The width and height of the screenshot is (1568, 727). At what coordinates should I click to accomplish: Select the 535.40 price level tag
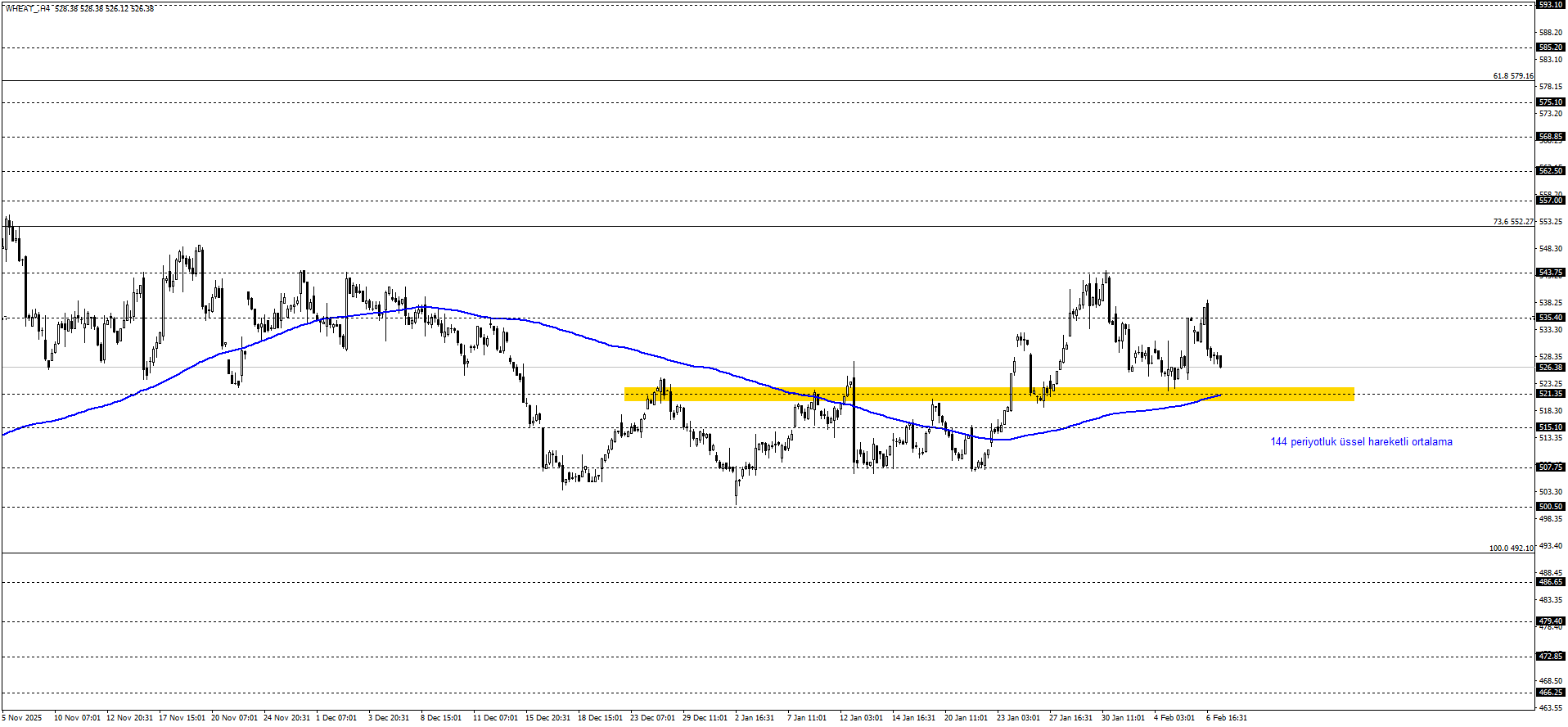[1550, 318]
